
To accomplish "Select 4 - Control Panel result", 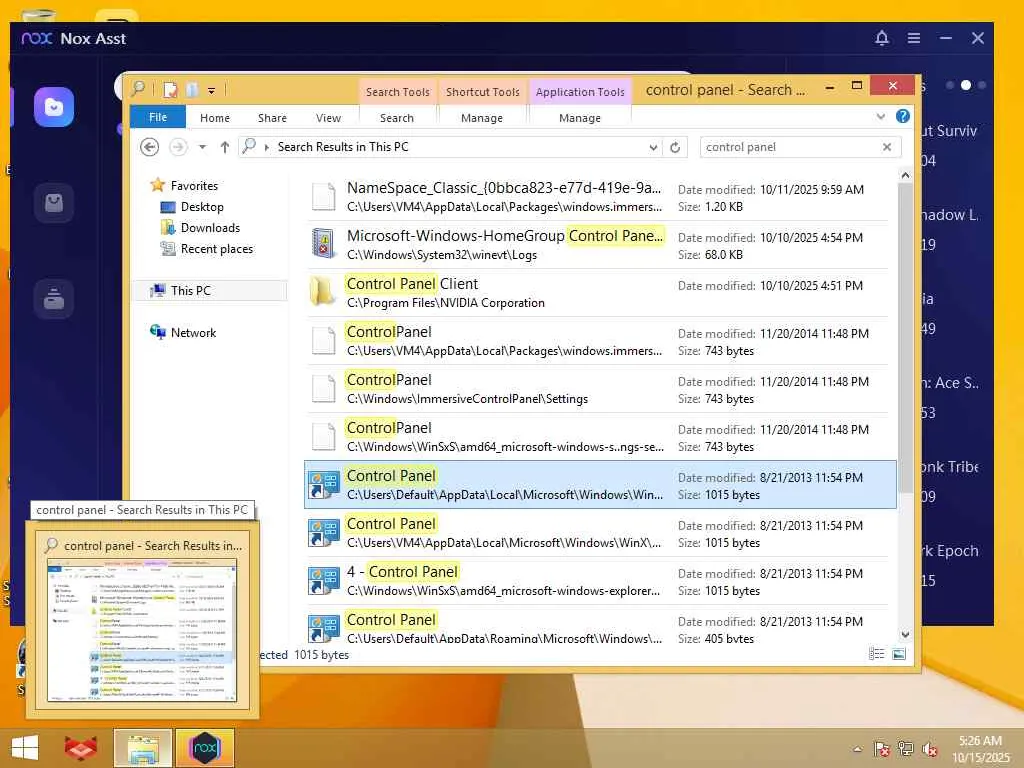I will (x=600, y=581).
